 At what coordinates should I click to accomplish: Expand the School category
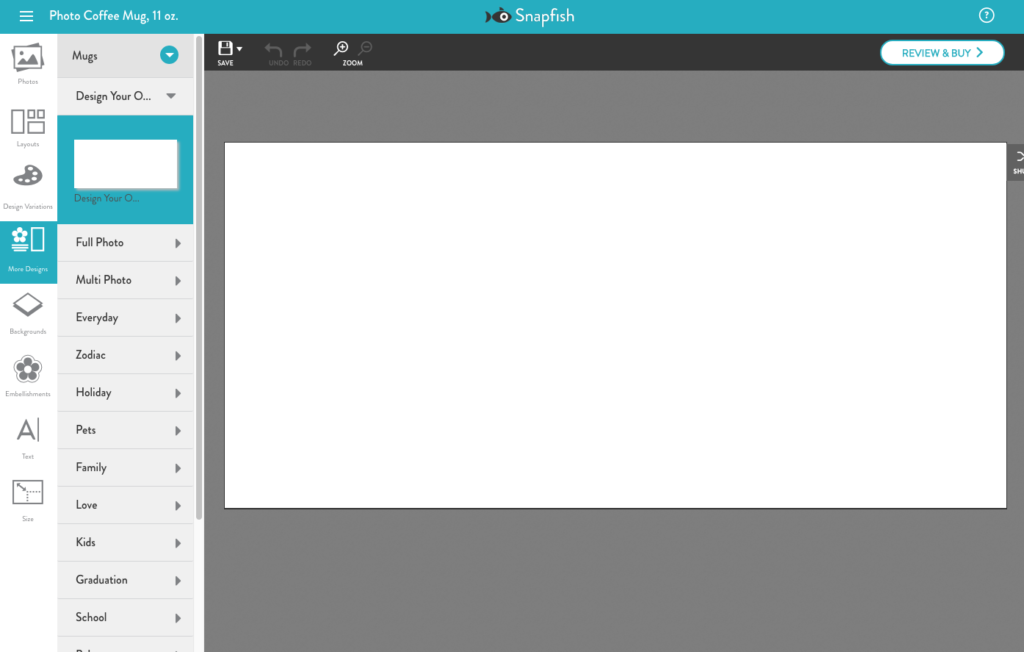125,617
